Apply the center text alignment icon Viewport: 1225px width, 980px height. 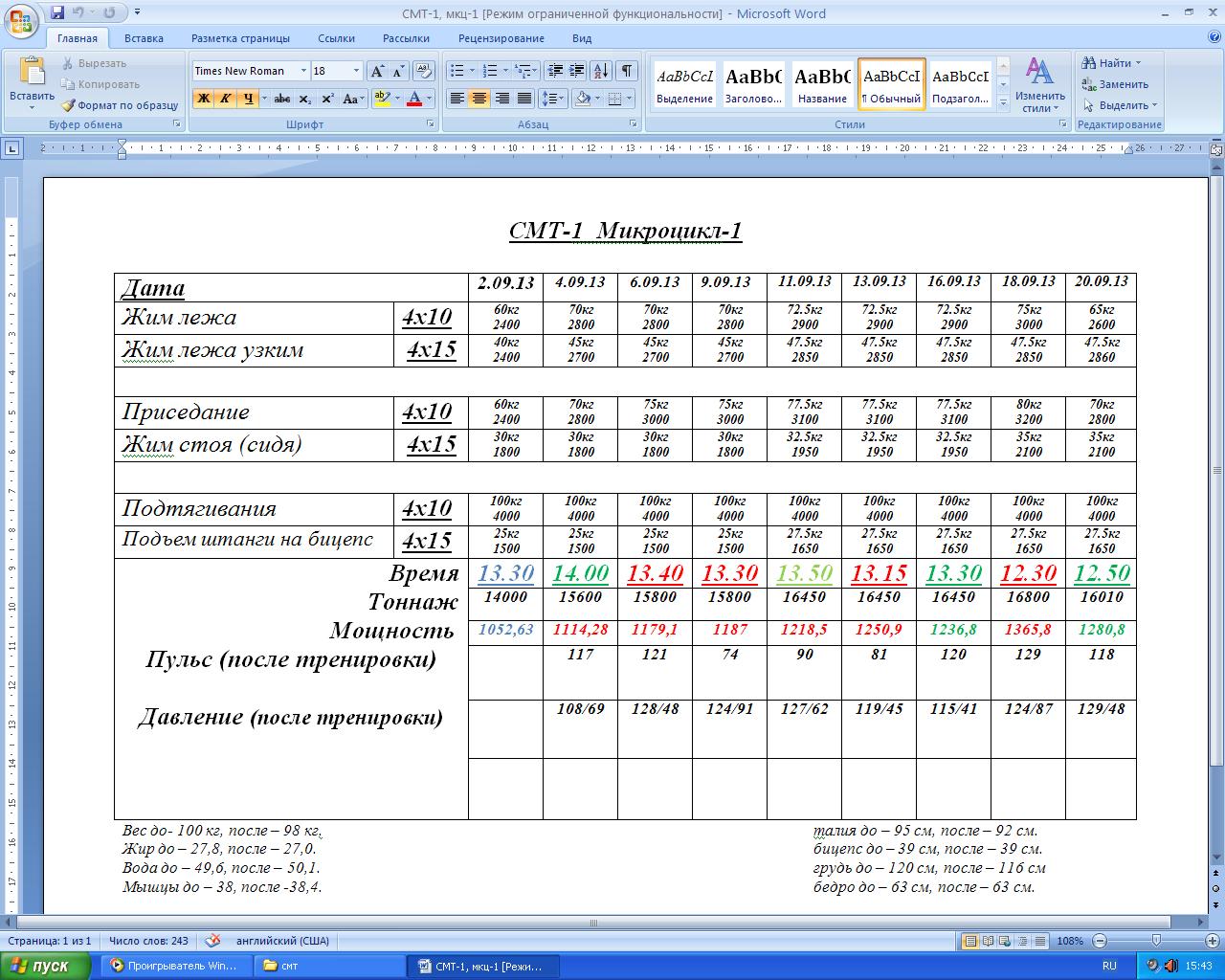point(479,99)
